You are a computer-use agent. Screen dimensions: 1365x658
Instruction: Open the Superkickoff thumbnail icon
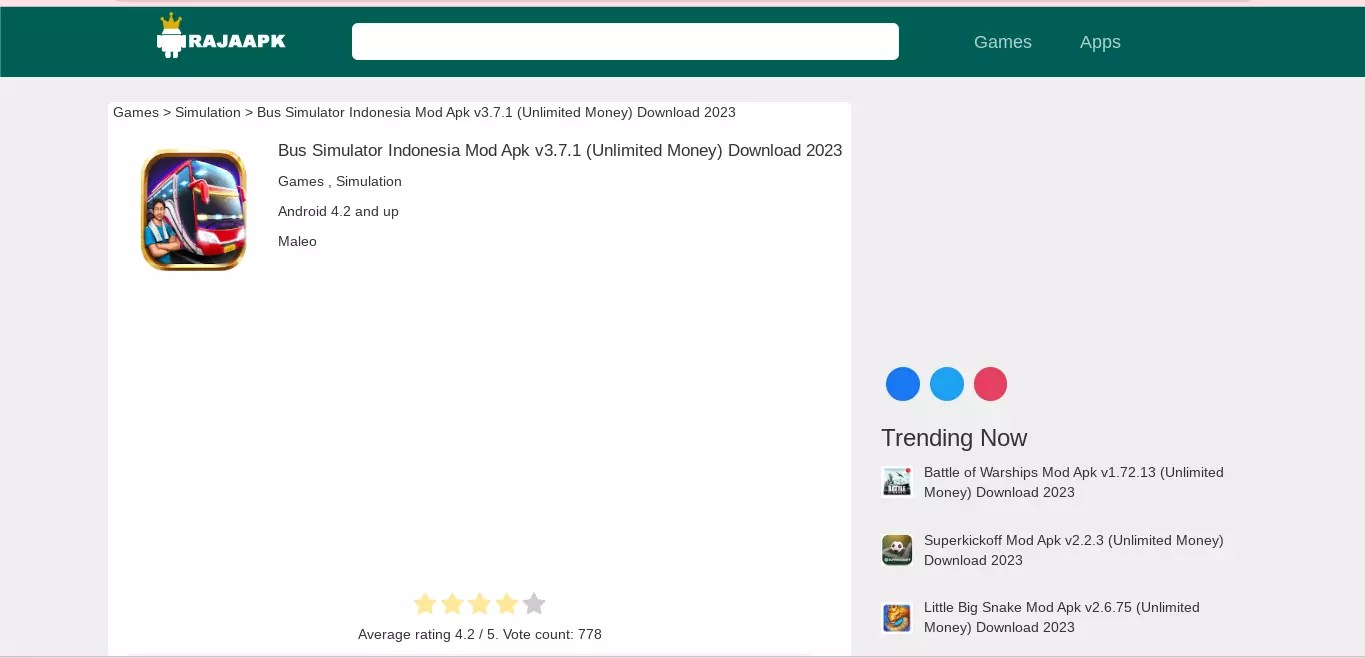coord(897,550)
